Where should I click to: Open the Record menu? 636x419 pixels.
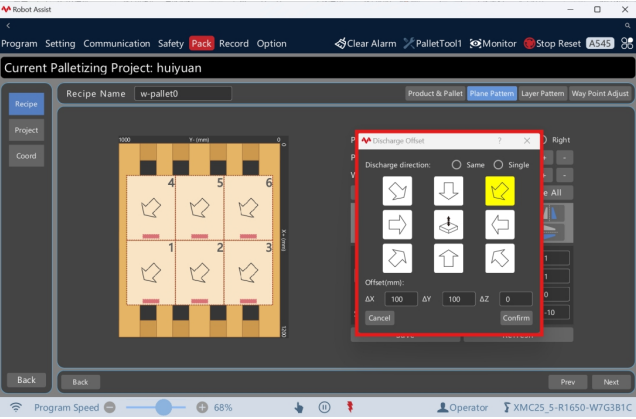234,43
